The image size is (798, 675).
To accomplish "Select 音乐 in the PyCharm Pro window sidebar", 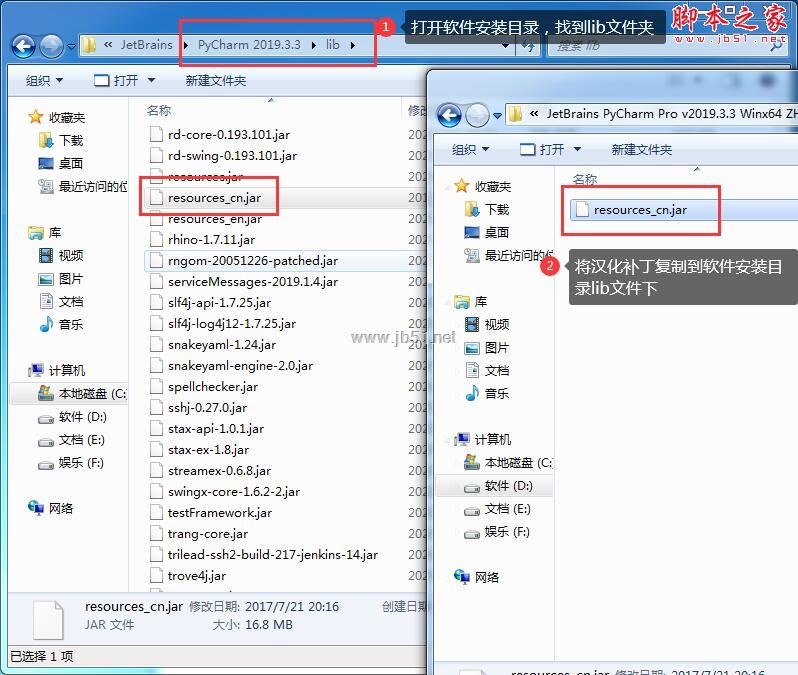I will 487,393.
